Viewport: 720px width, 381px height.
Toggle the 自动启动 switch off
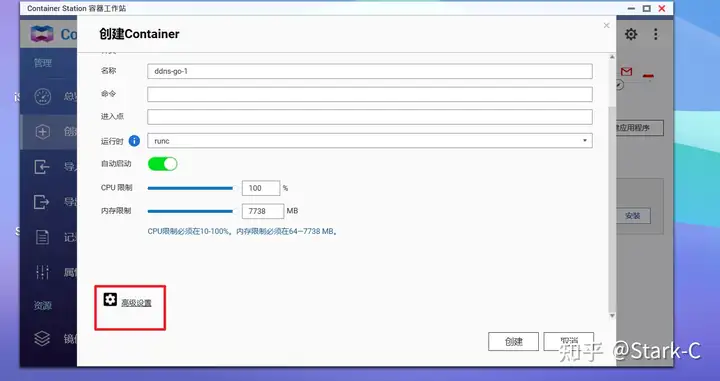click(x=163, y=164)
